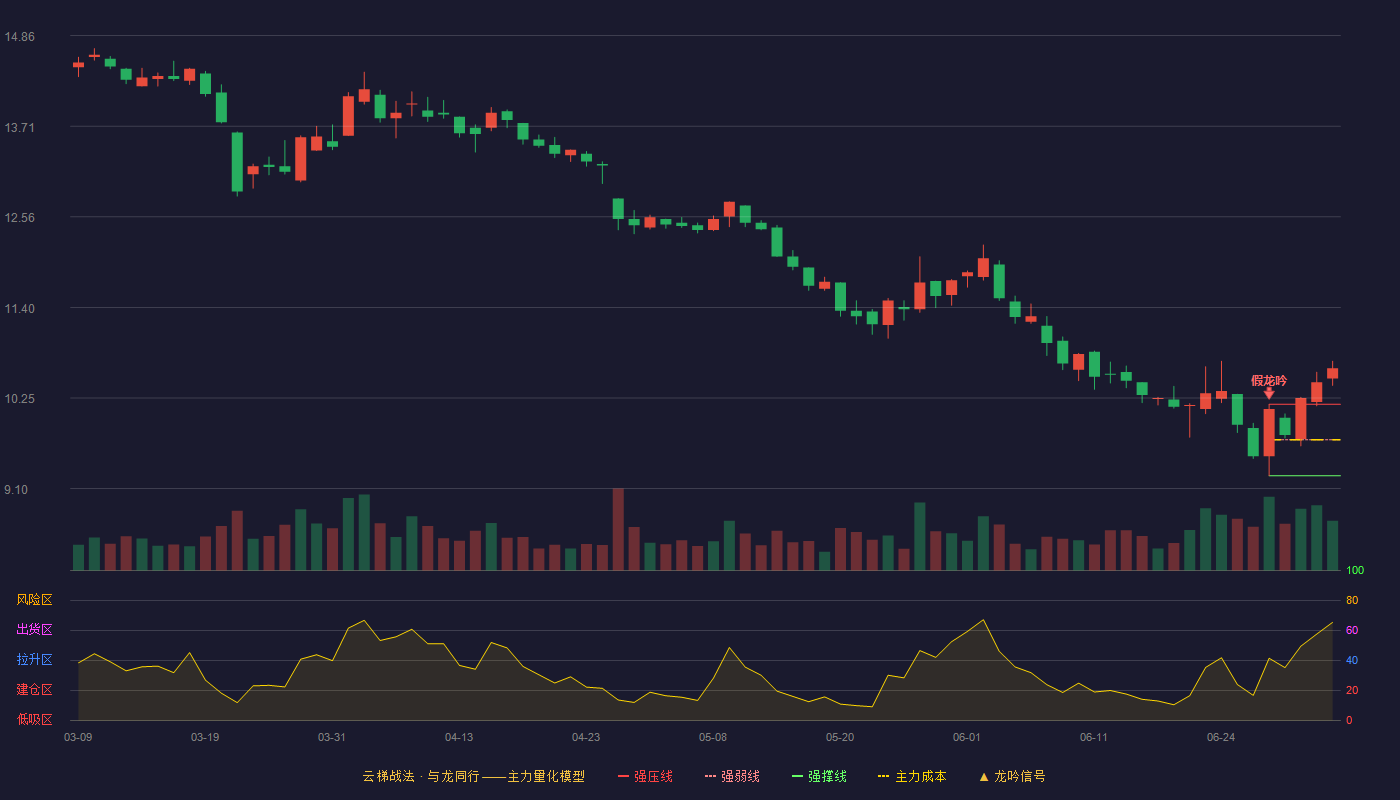The height and width of the screenshot is (800, 1400).
Task: Click the 06-11 date label
Action: [1094, 737]
